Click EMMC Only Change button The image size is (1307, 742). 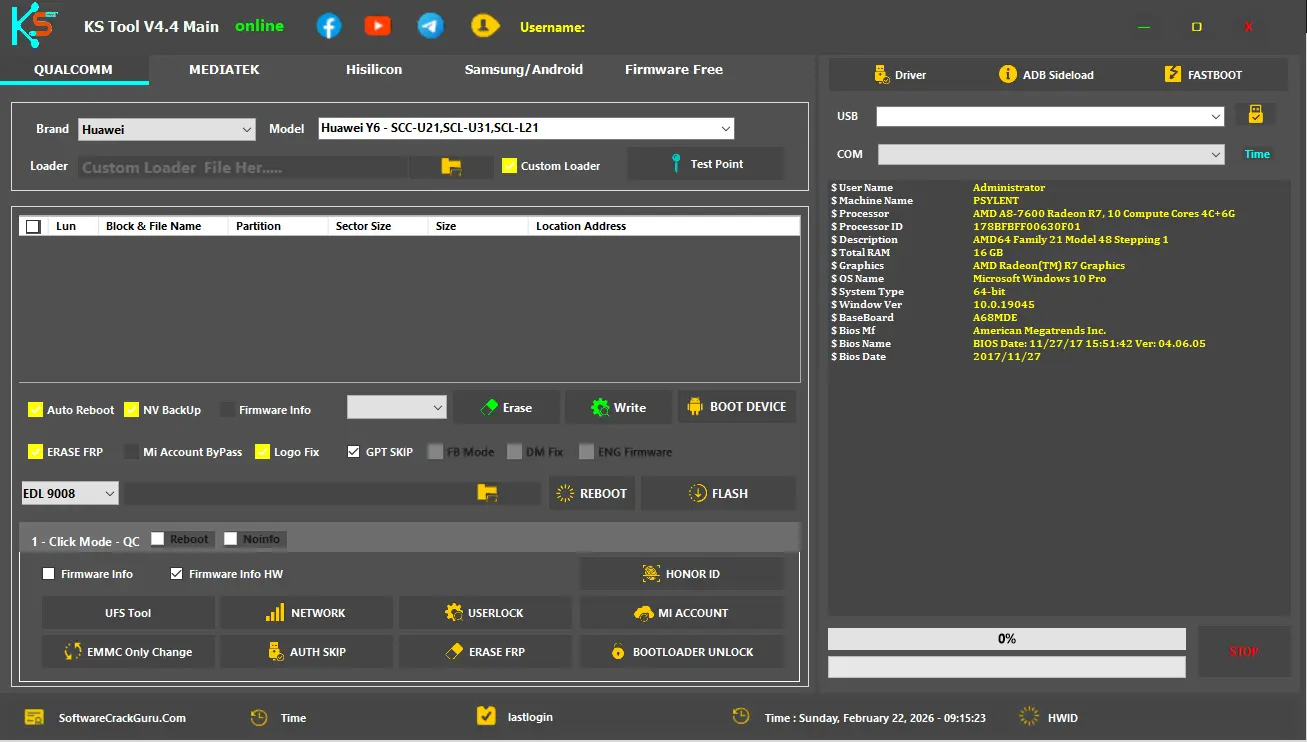tap(128, 652)
